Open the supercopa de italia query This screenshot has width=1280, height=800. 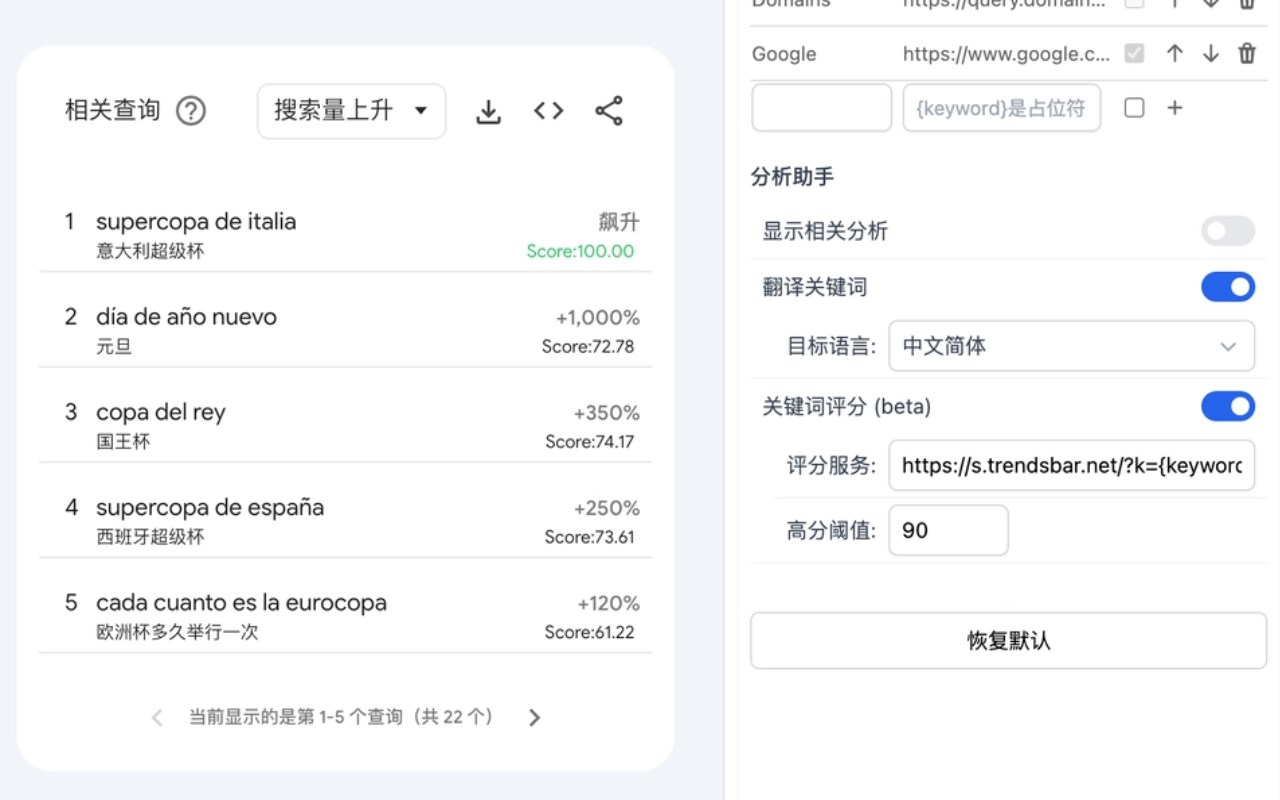coord(196,221)
